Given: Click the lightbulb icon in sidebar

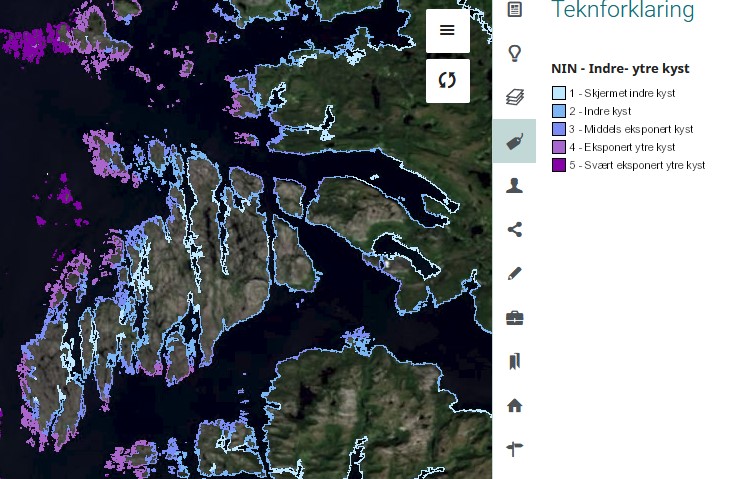Looking at the screenshot, I should pos(515,53).
